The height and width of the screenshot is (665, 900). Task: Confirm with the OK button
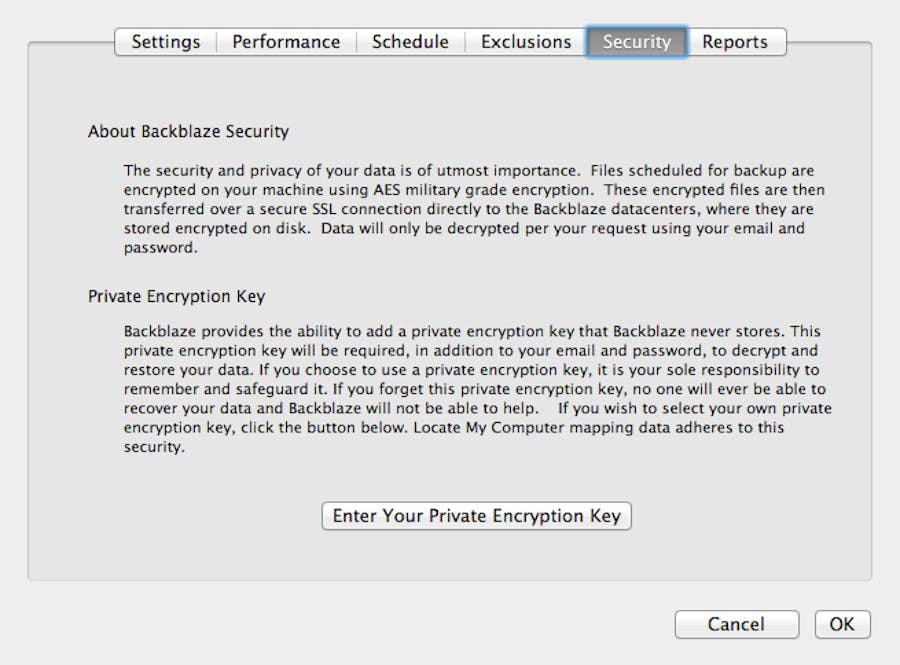click(x=842, y=624)
